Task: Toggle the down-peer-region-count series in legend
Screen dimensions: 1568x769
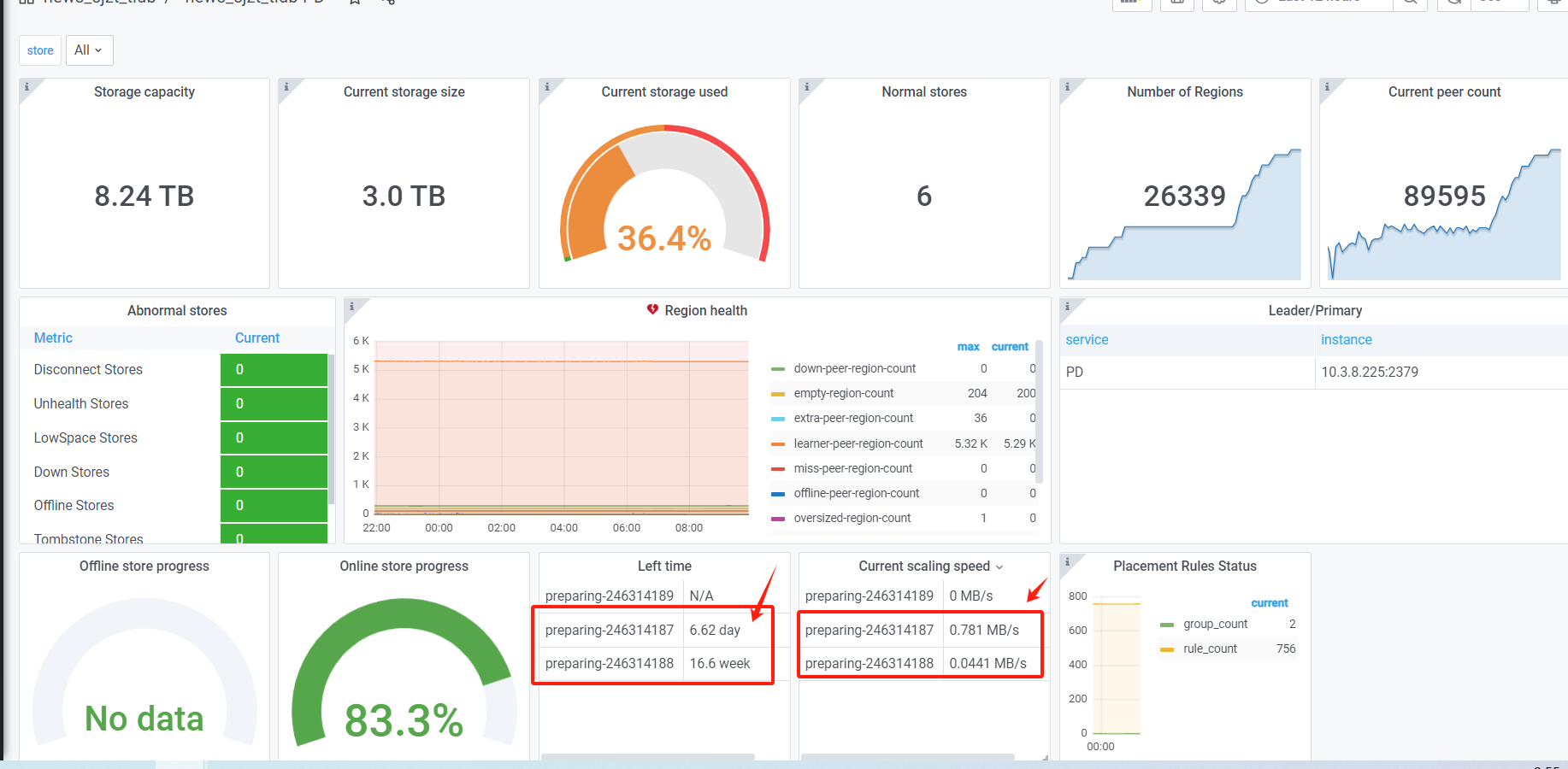Action: coord(854,369)
